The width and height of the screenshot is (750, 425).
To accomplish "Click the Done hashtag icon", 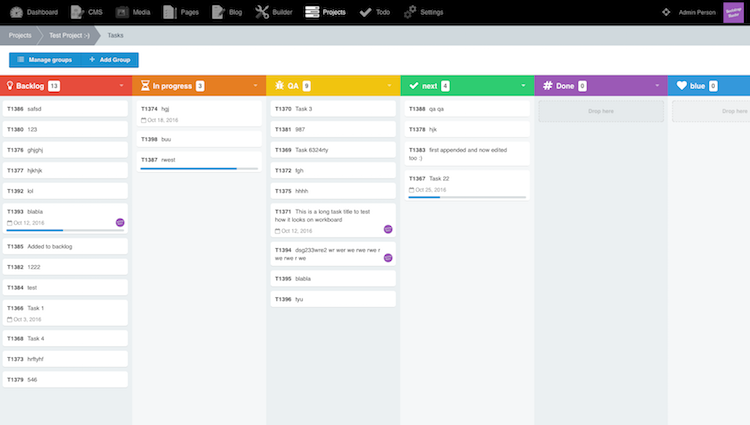I will click(548, 86).
